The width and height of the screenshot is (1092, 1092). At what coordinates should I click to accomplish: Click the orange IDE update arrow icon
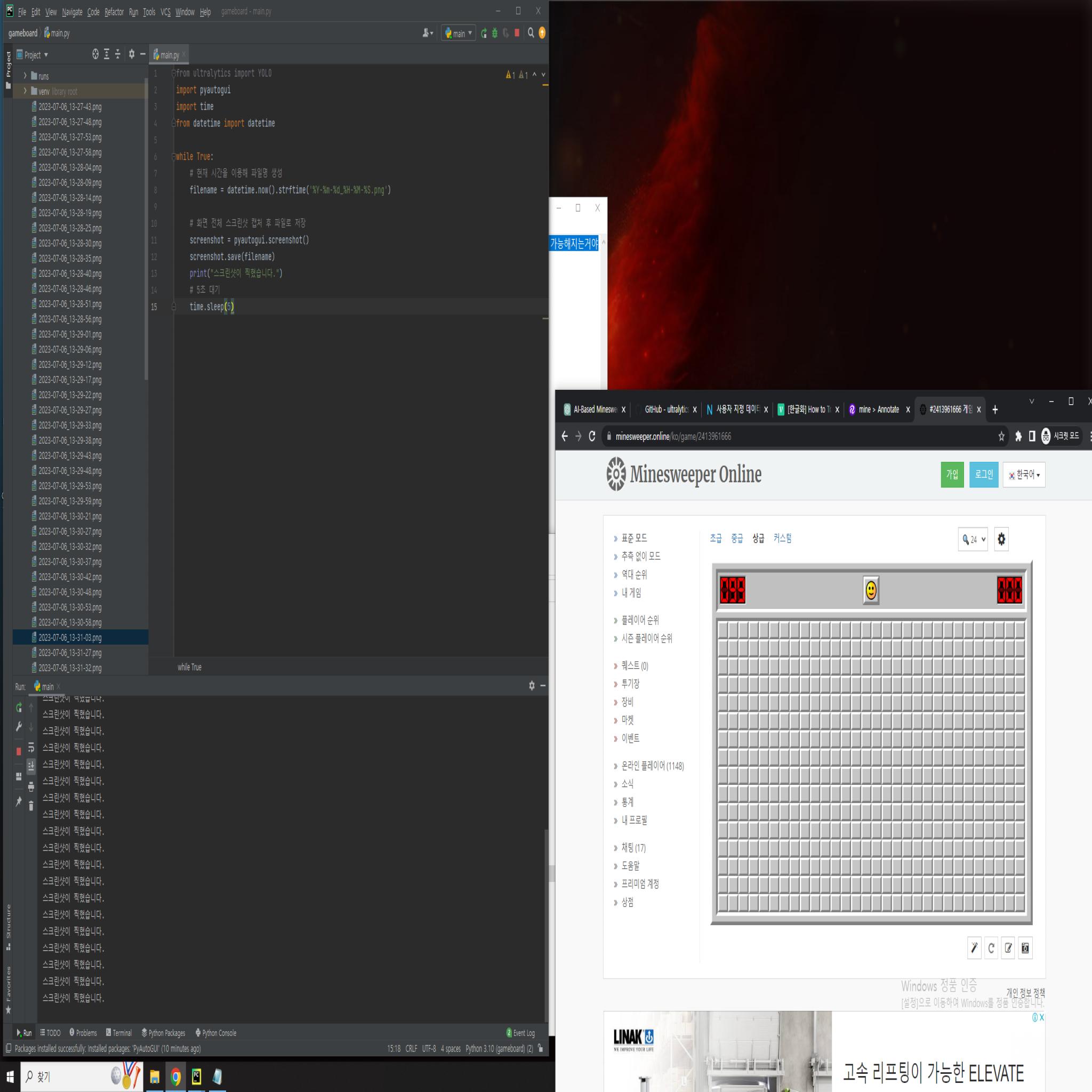(x=542, y=34)
